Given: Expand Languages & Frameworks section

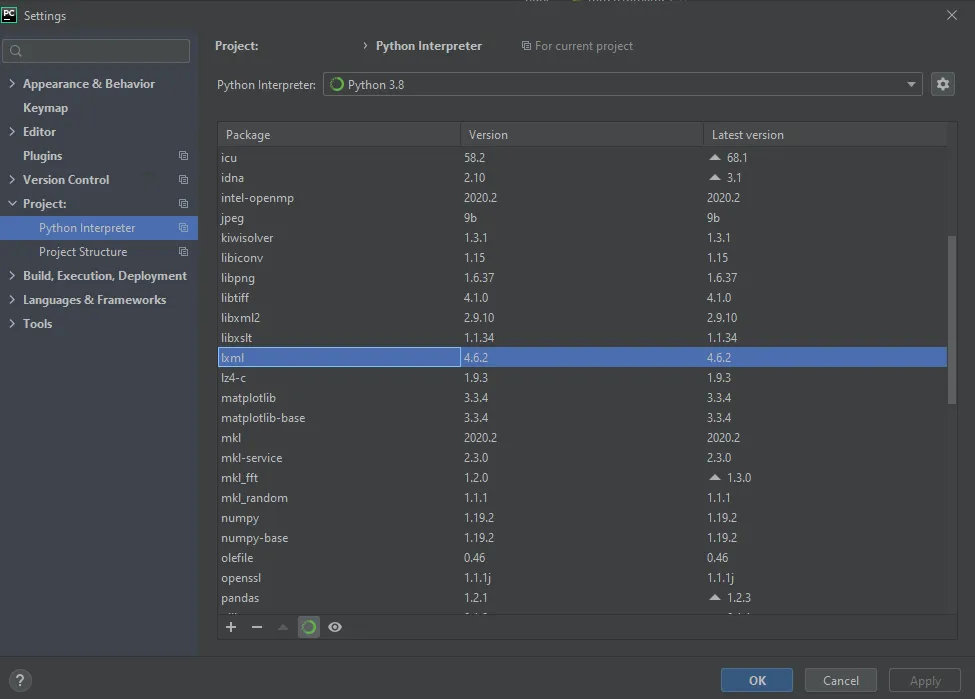Looking at the screenshot, I should click(12, 299).
